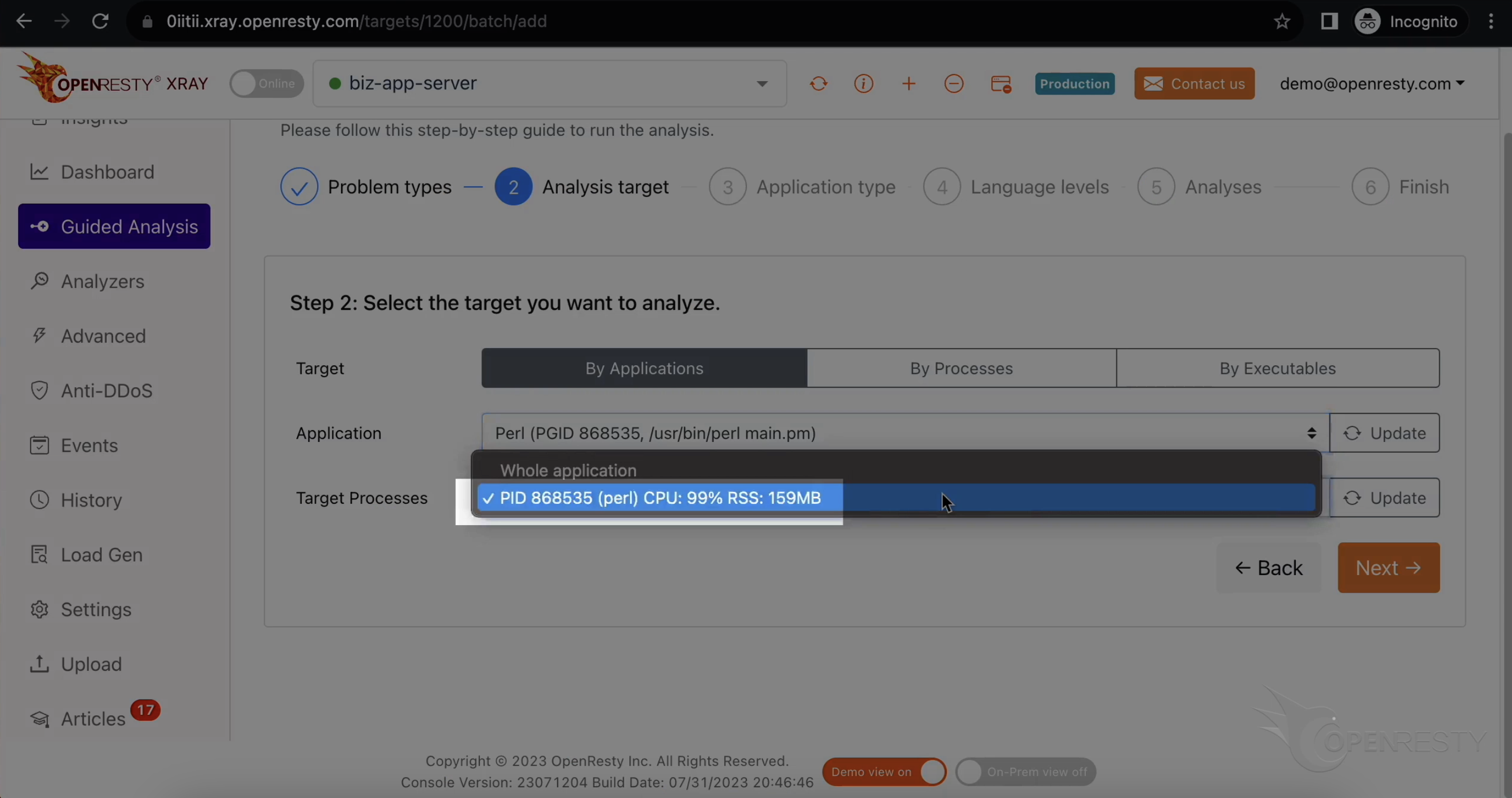
Task: Click the add target plus icon
Action: coord(908,83)
